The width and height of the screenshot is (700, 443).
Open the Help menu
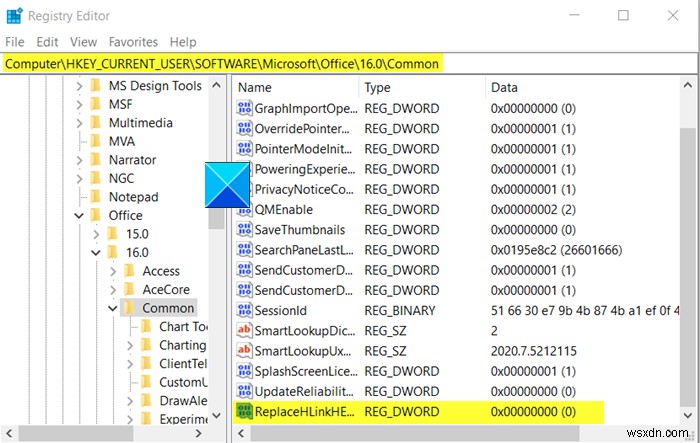point(183,42)
